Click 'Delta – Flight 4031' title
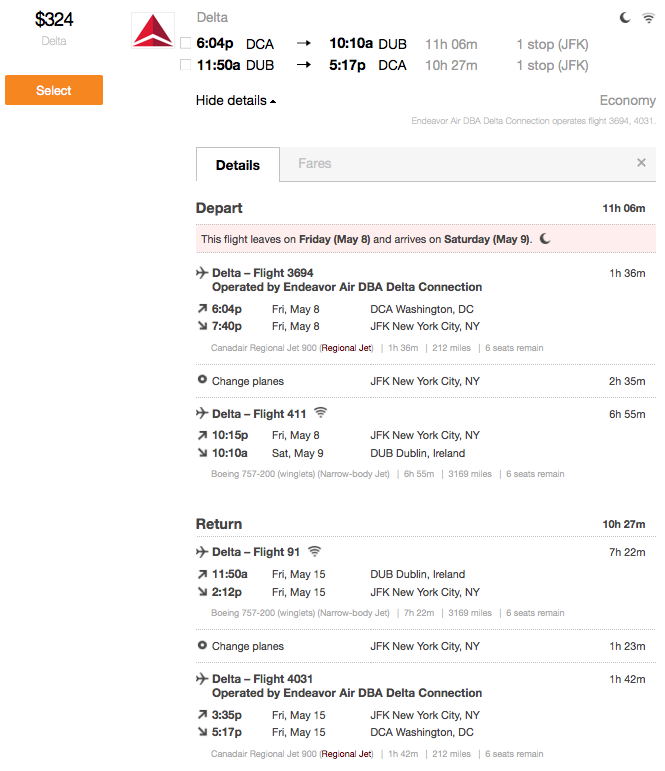Image resolution: width=665 pixels, height=771 pixels. click(262, 679)
